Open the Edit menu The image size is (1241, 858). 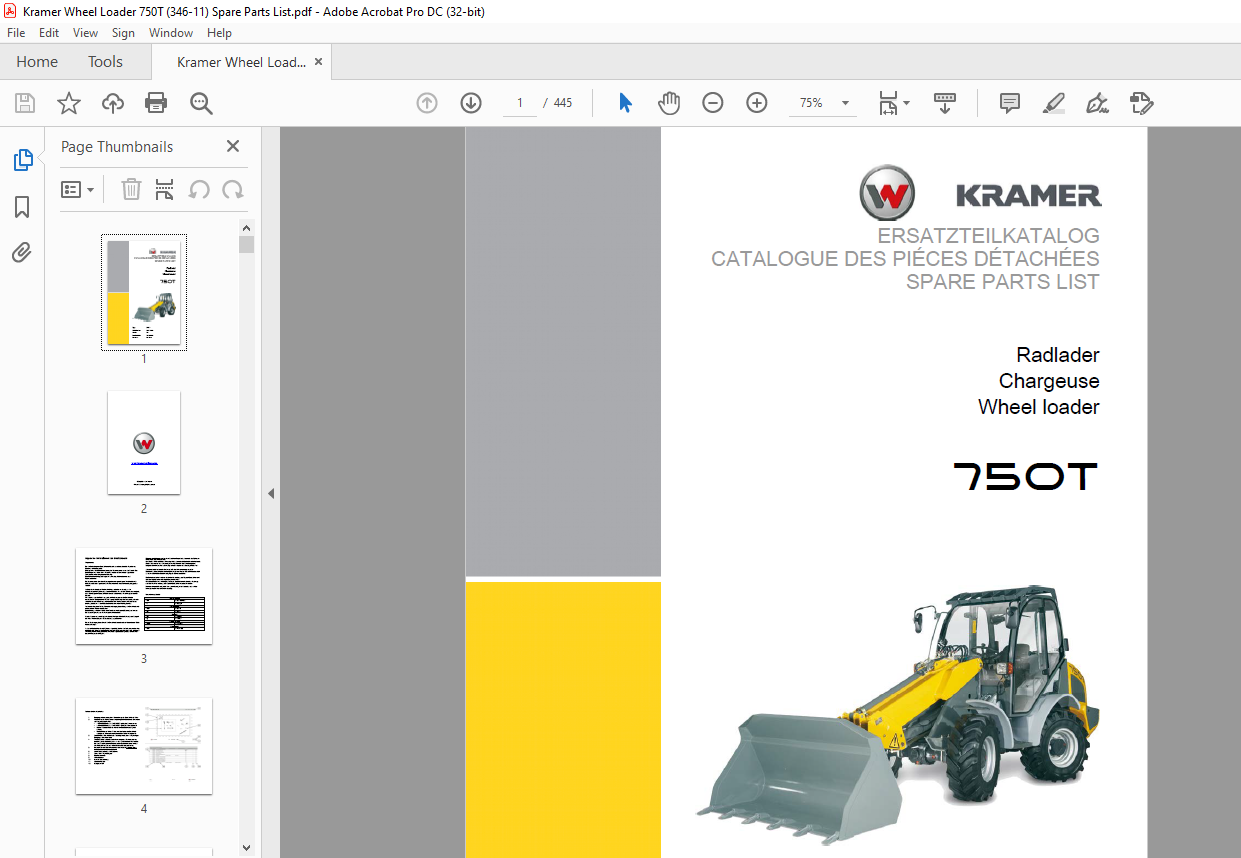[49, 33]
